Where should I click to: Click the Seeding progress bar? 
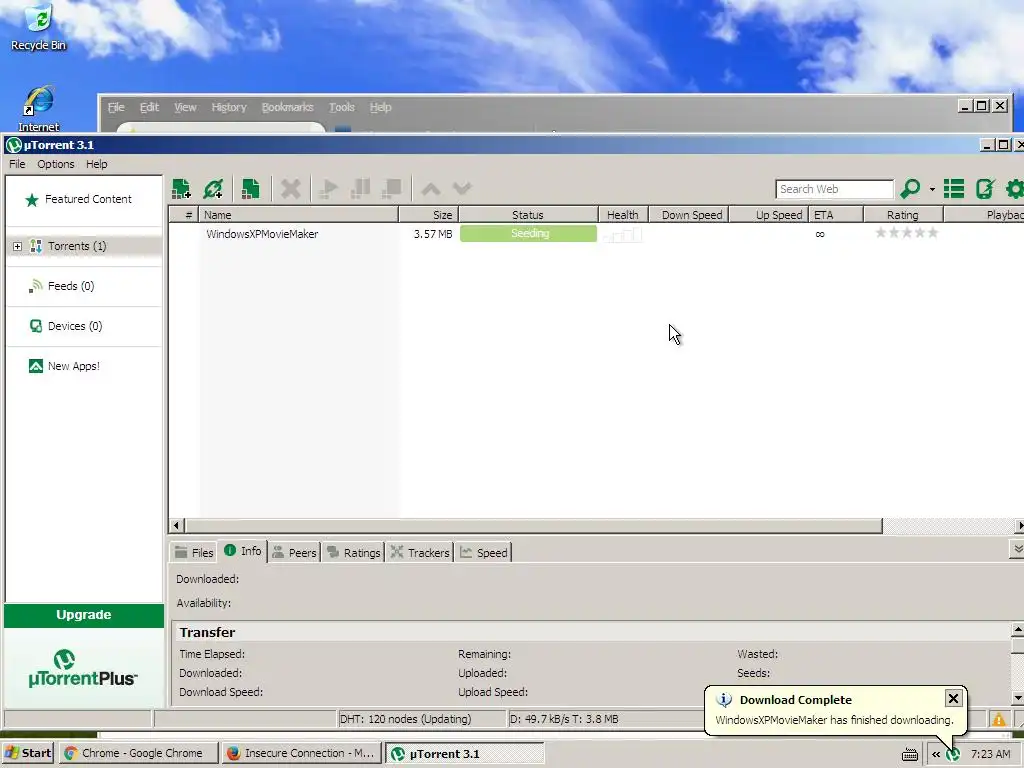click(x=528, y=234)
